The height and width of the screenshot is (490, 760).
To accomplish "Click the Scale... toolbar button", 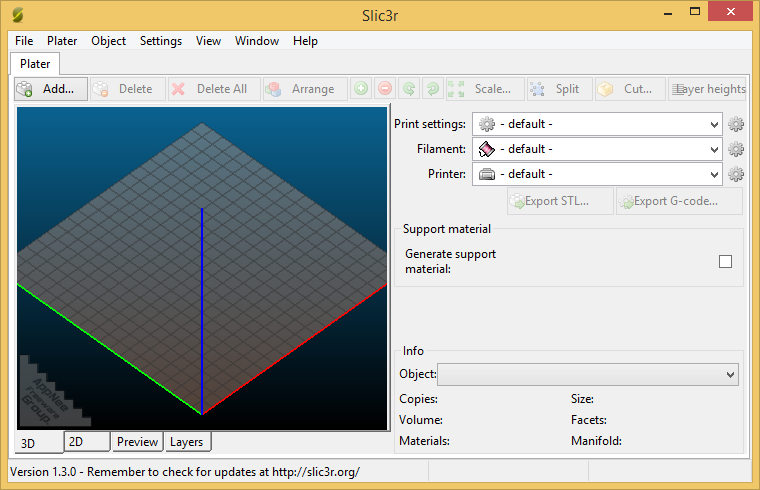I will [485, 89].
